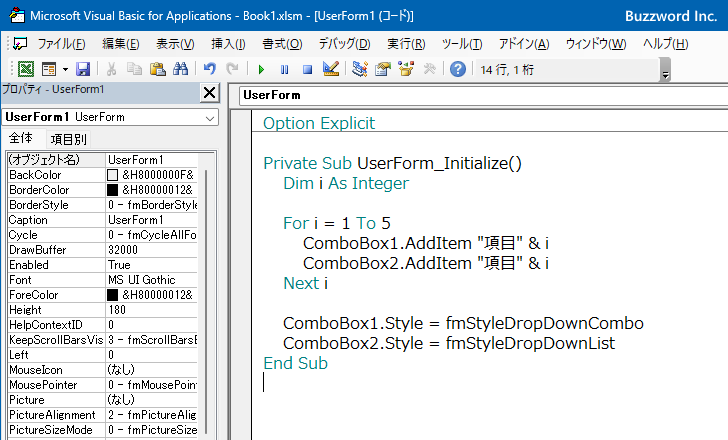Click the BackColor white color swatch
The height and width of the screenshot is (440, 728).
[112, 175]
